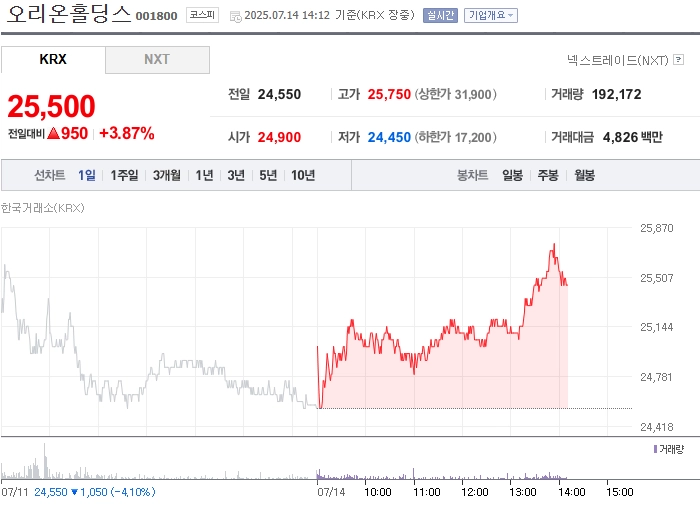Click the low price 24,450
This screenshot has height=505, width=700.
(389, 137)
